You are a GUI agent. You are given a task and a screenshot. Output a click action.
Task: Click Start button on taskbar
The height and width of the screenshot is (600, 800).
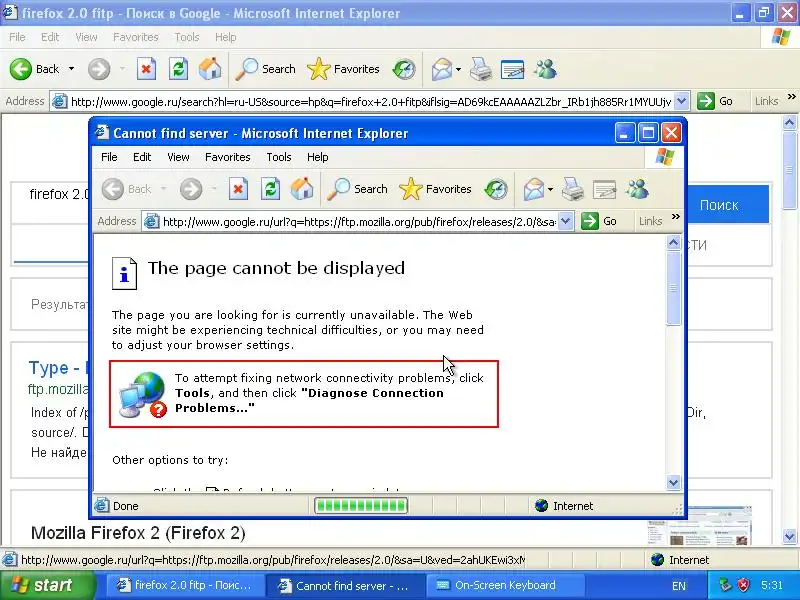click(x=47, y=585)
